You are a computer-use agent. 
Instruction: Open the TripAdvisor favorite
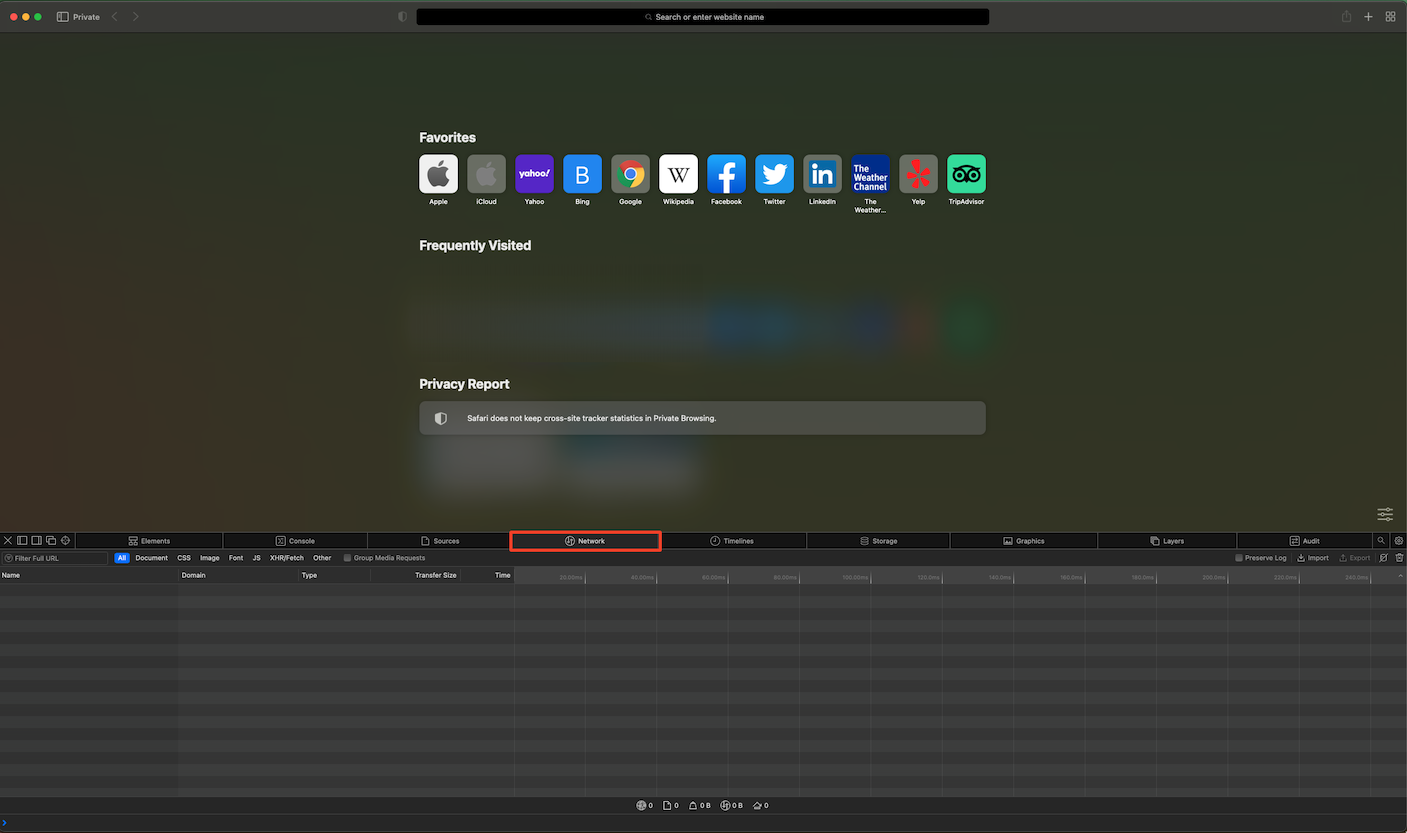966,174
